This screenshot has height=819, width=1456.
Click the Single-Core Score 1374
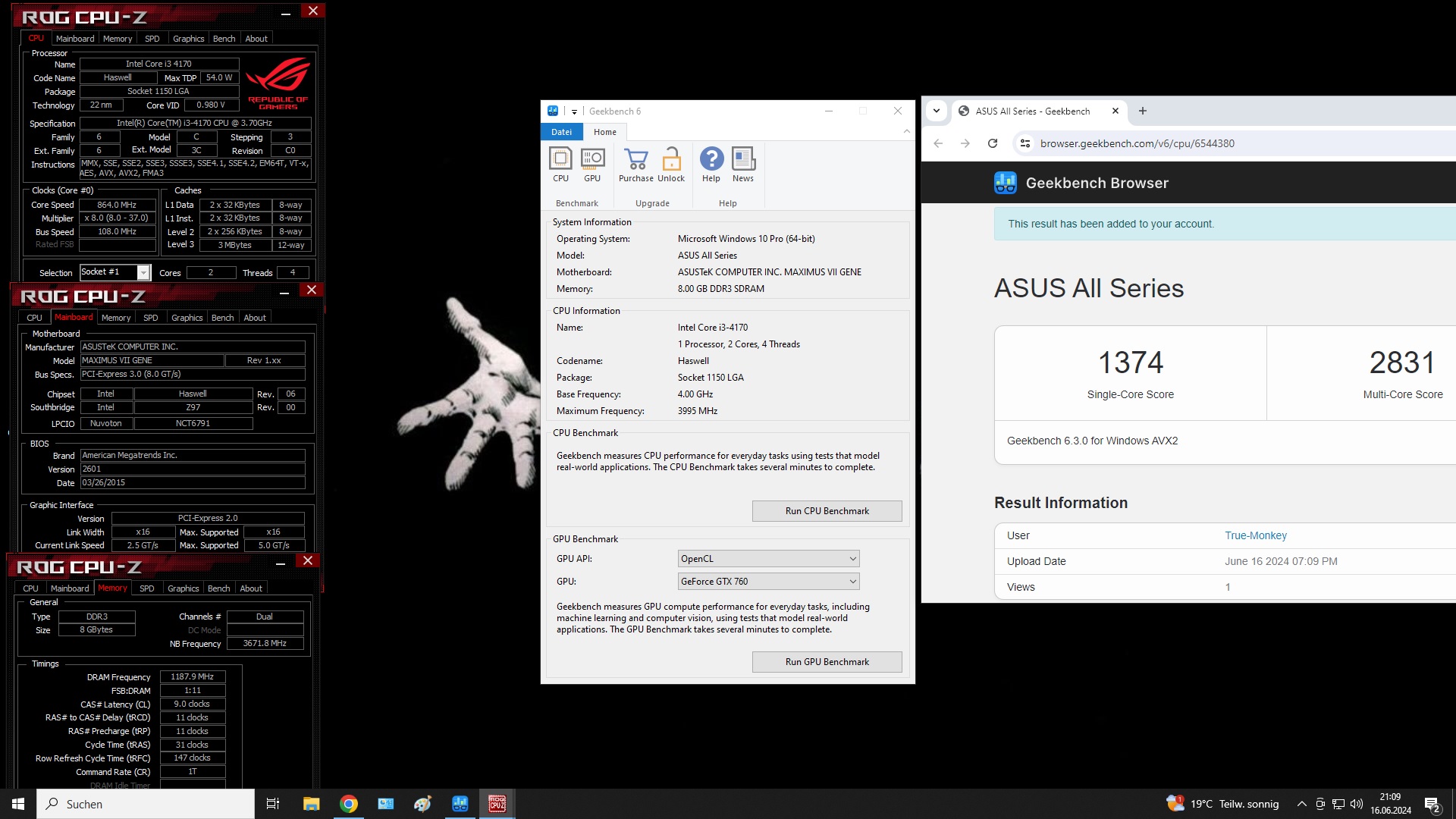[1130, 363]
